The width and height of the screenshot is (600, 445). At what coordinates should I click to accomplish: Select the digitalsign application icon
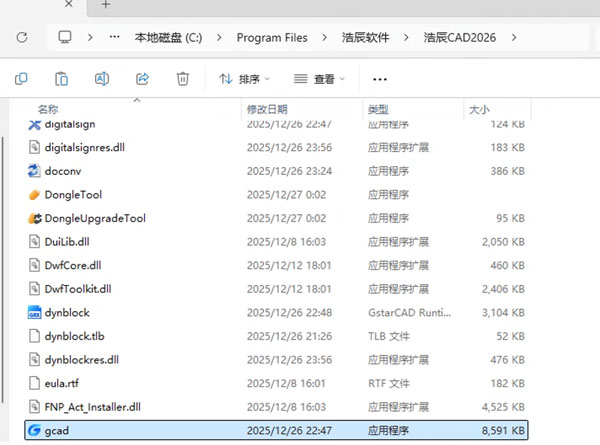[34, 124]
